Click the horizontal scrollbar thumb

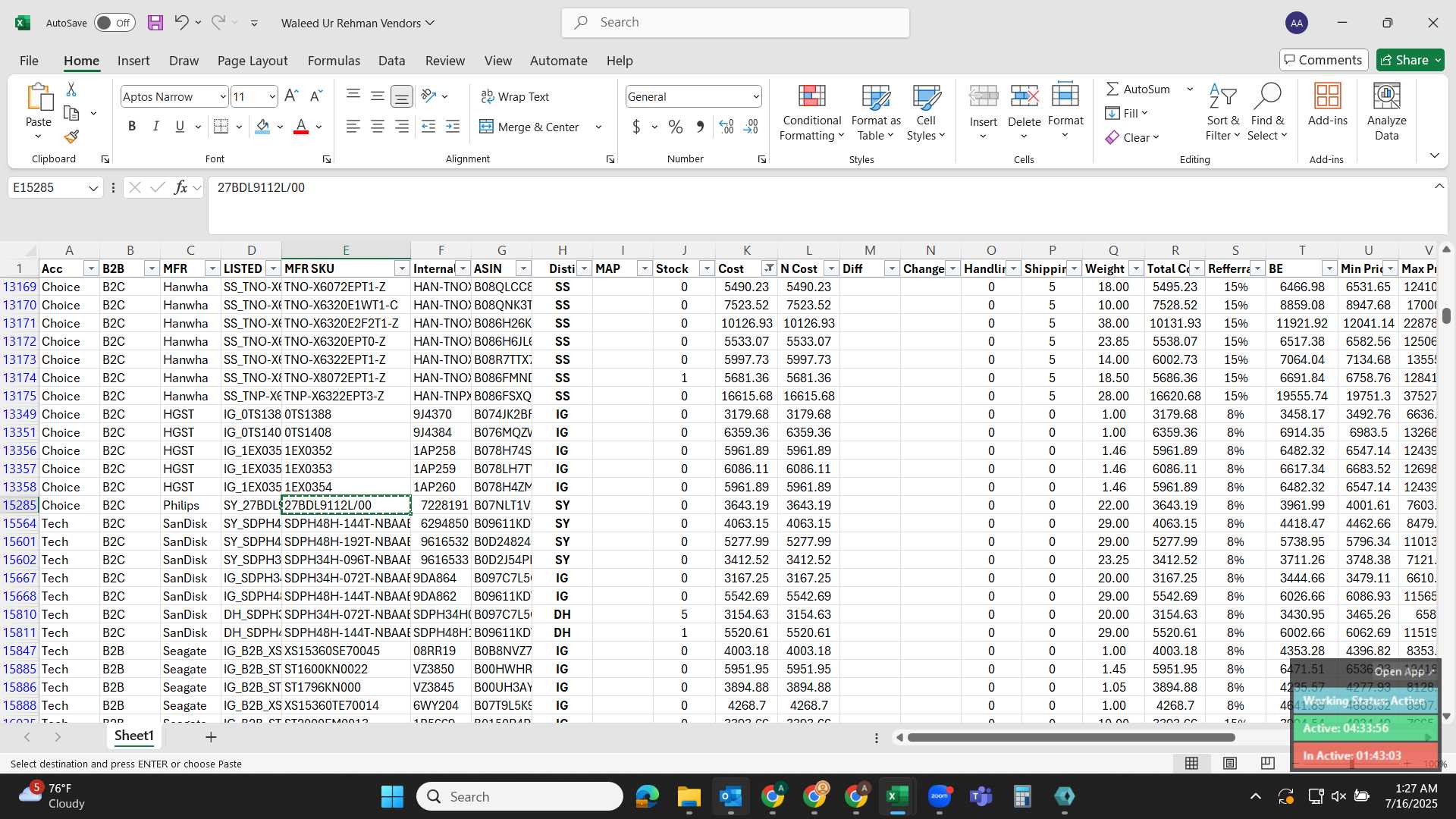point(1070,737)
